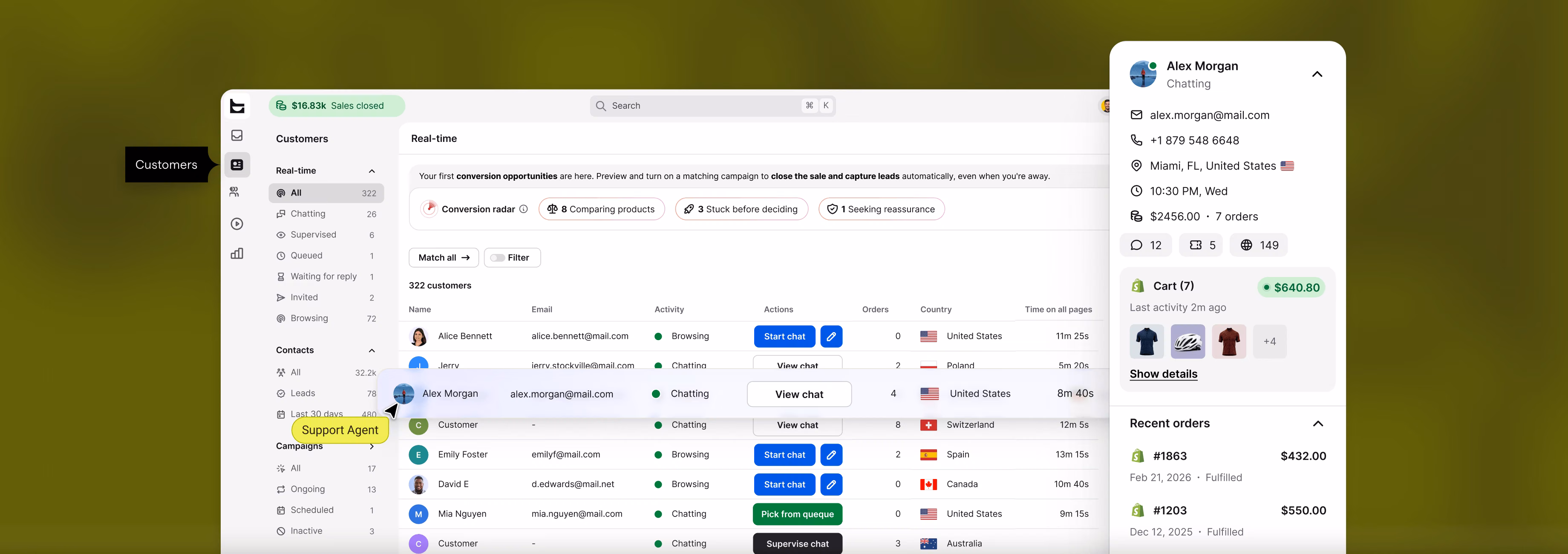Collapse the Recent orders section
Viewport: 1568px width, 554px height.
tap(1318, 424)
